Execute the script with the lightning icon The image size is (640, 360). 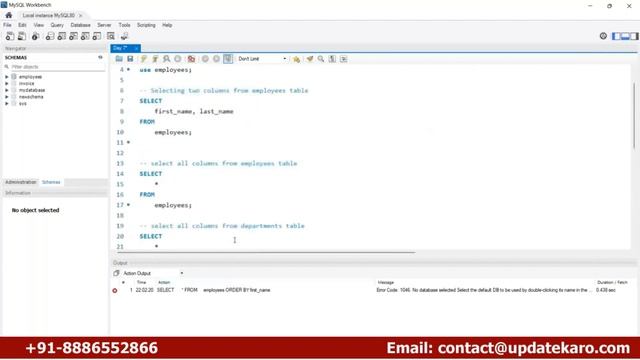[144, 59]
